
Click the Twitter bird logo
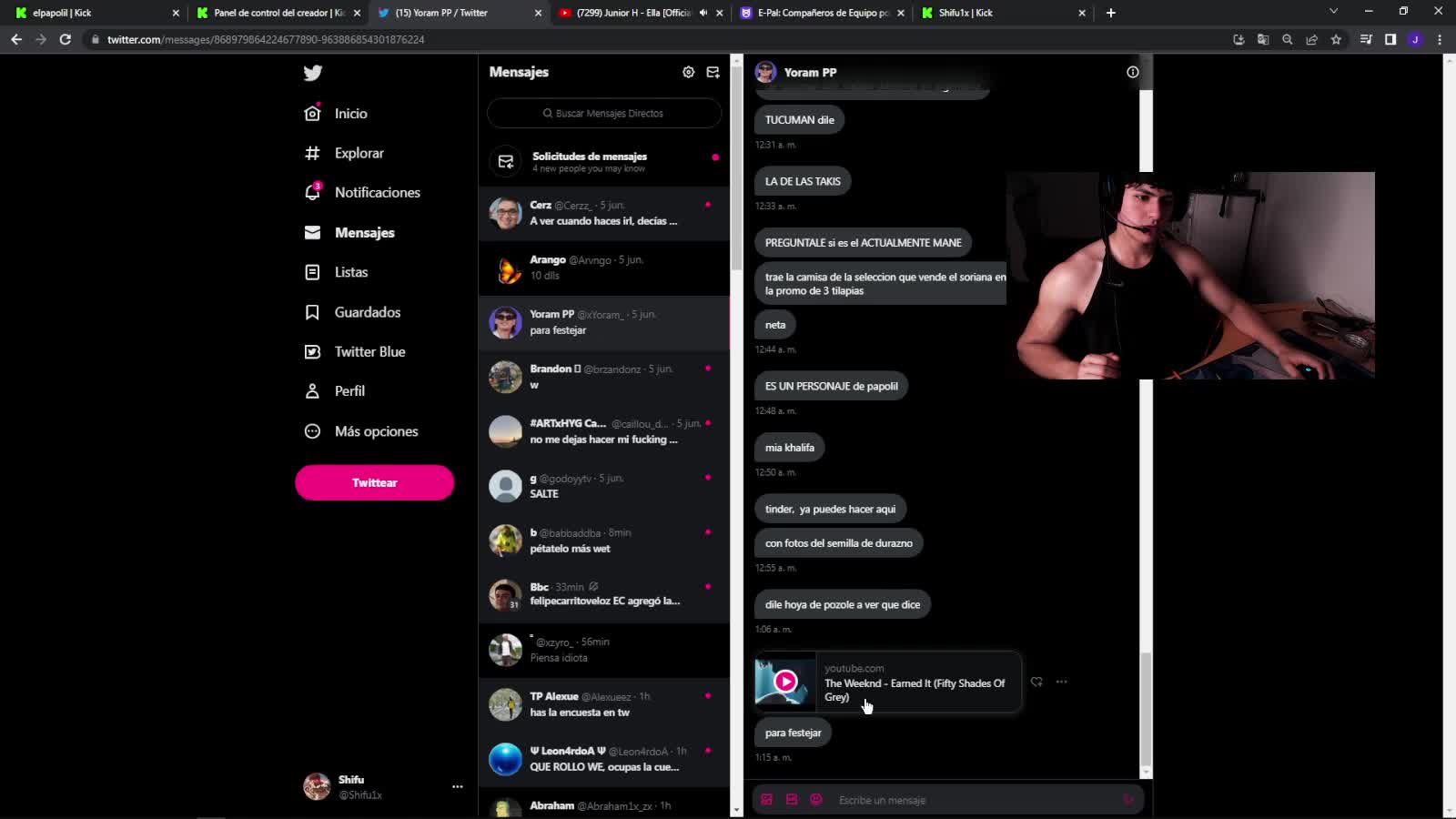[x=312, y=73]
